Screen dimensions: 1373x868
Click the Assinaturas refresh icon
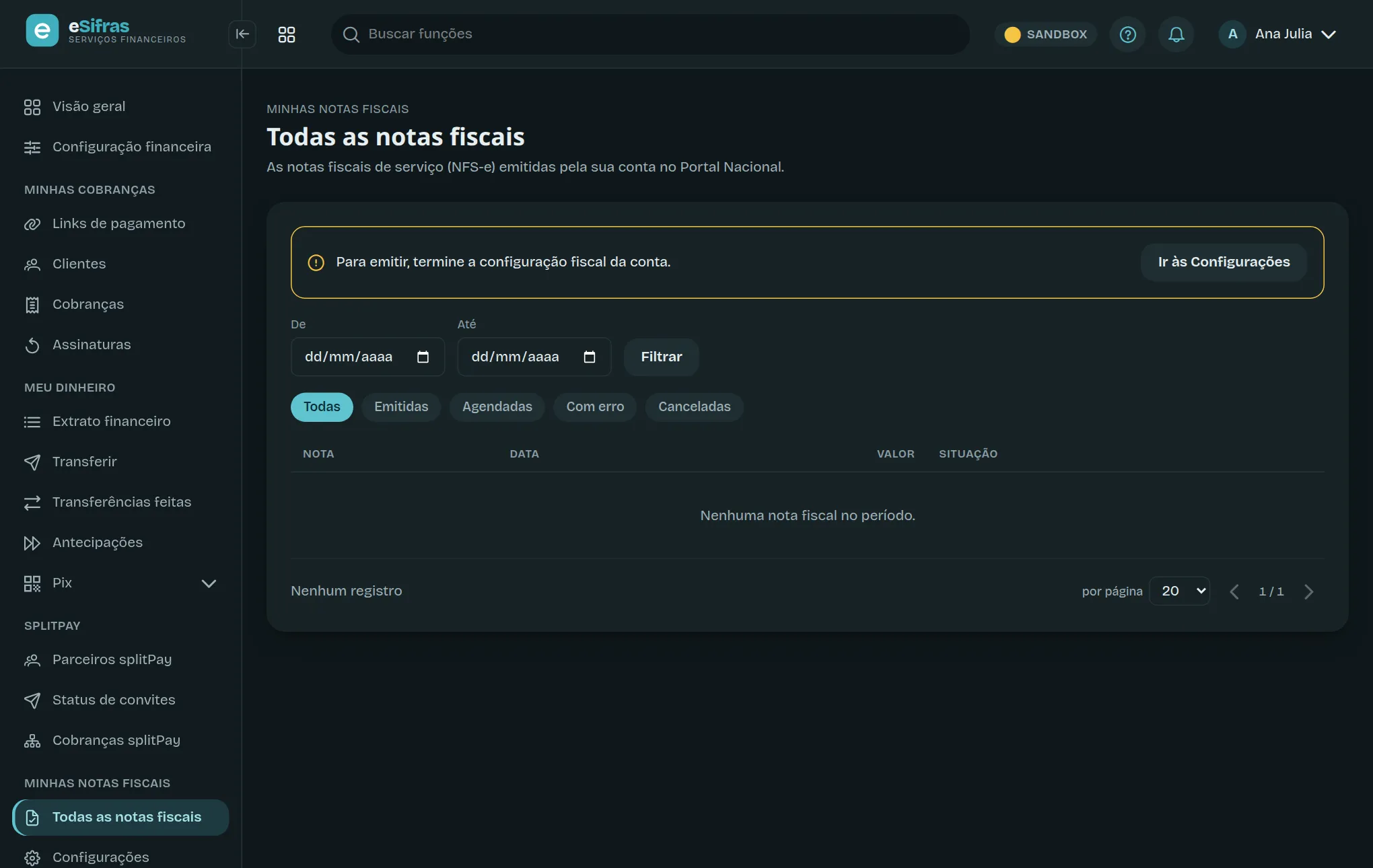point(32,345)
